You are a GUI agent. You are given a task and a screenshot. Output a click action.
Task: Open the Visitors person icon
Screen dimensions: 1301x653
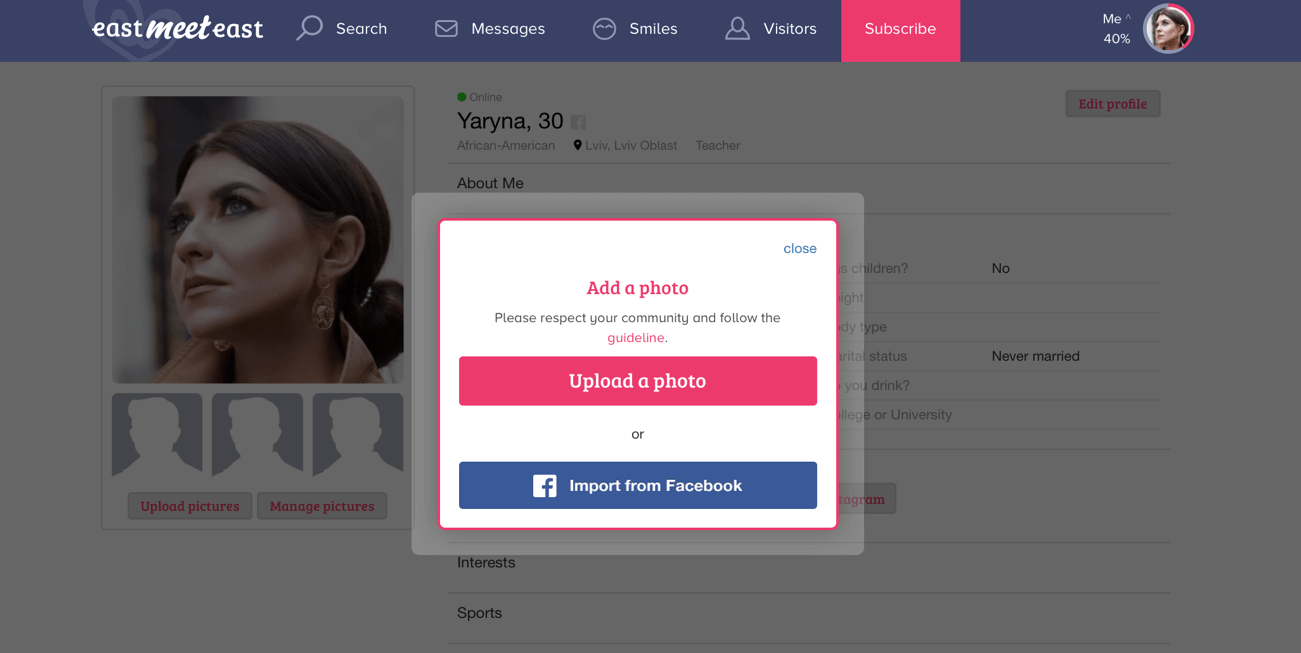point(737,29)
